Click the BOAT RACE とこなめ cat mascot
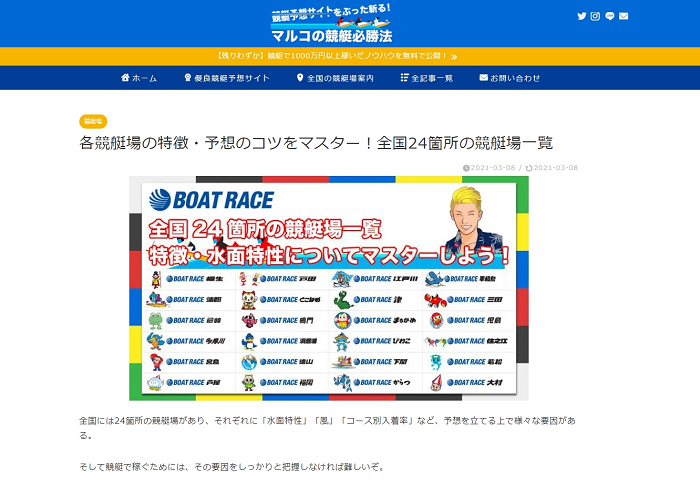 point(249,300)
